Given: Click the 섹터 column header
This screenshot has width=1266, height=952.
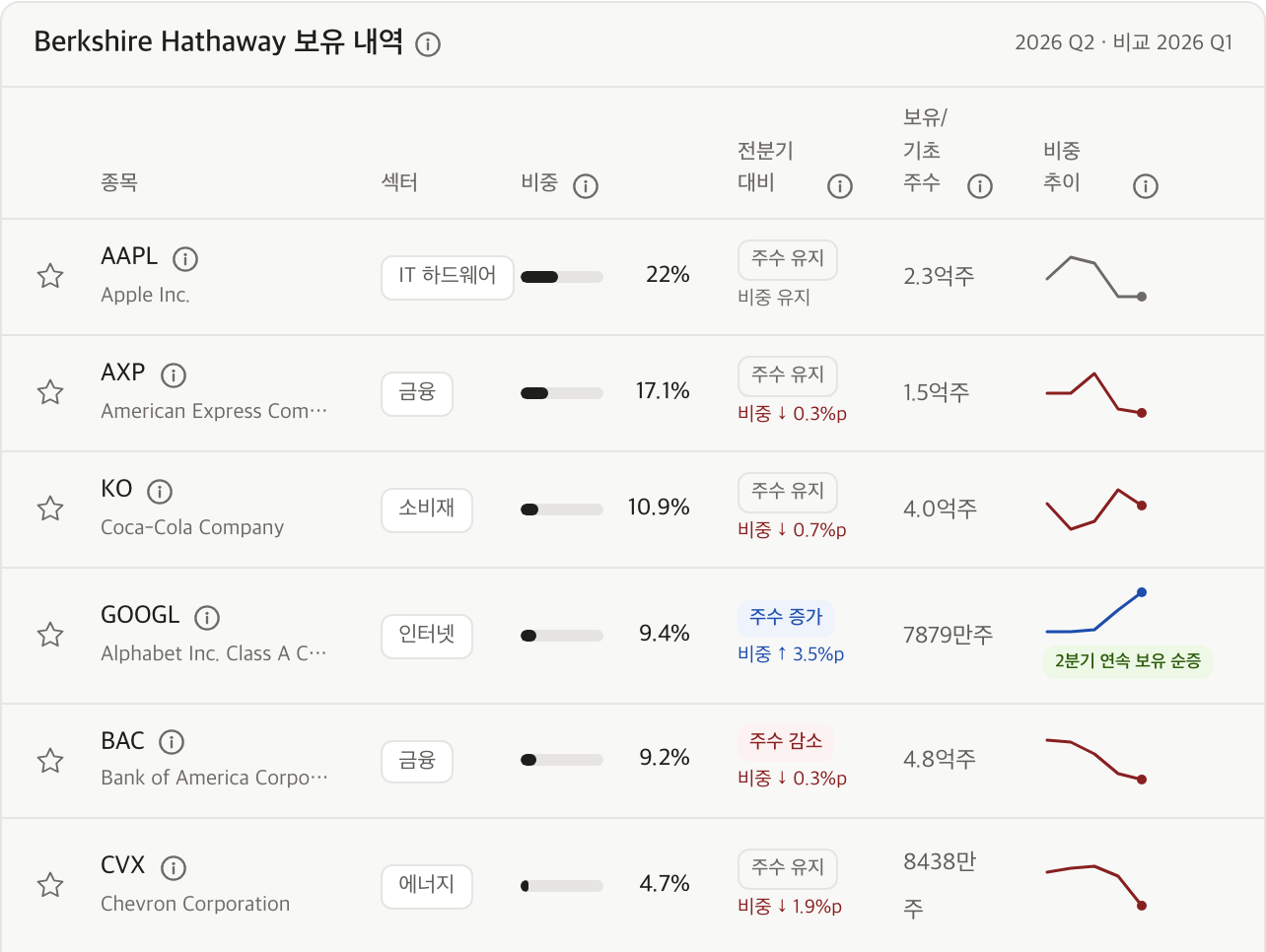Looking at the screenshot, I should (399, 182).
